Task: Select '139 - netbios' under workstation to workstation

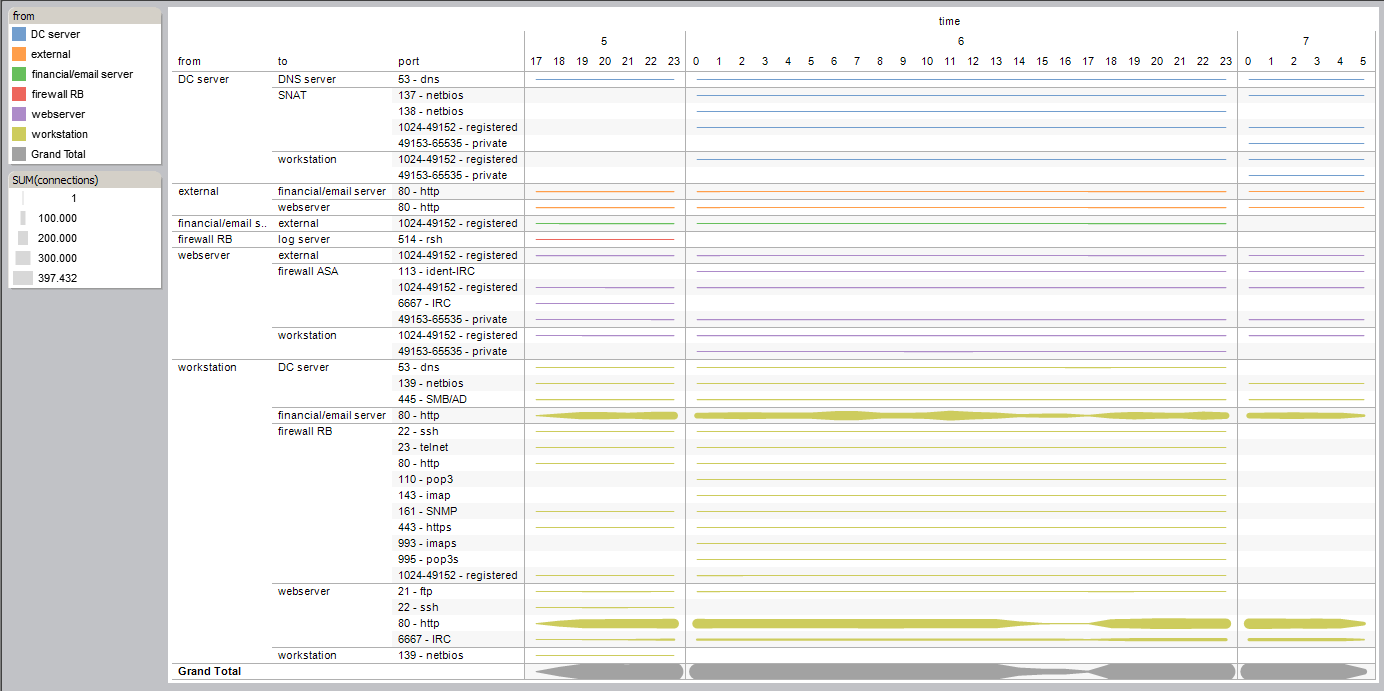Action: [x=430, y=655]
